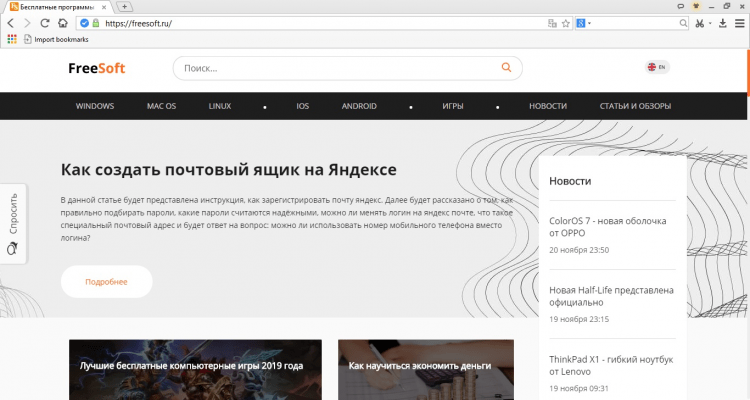This screenshot has height=400, width=750.
Task: Reload the page with the refresh icon
Action: (44, 23)
